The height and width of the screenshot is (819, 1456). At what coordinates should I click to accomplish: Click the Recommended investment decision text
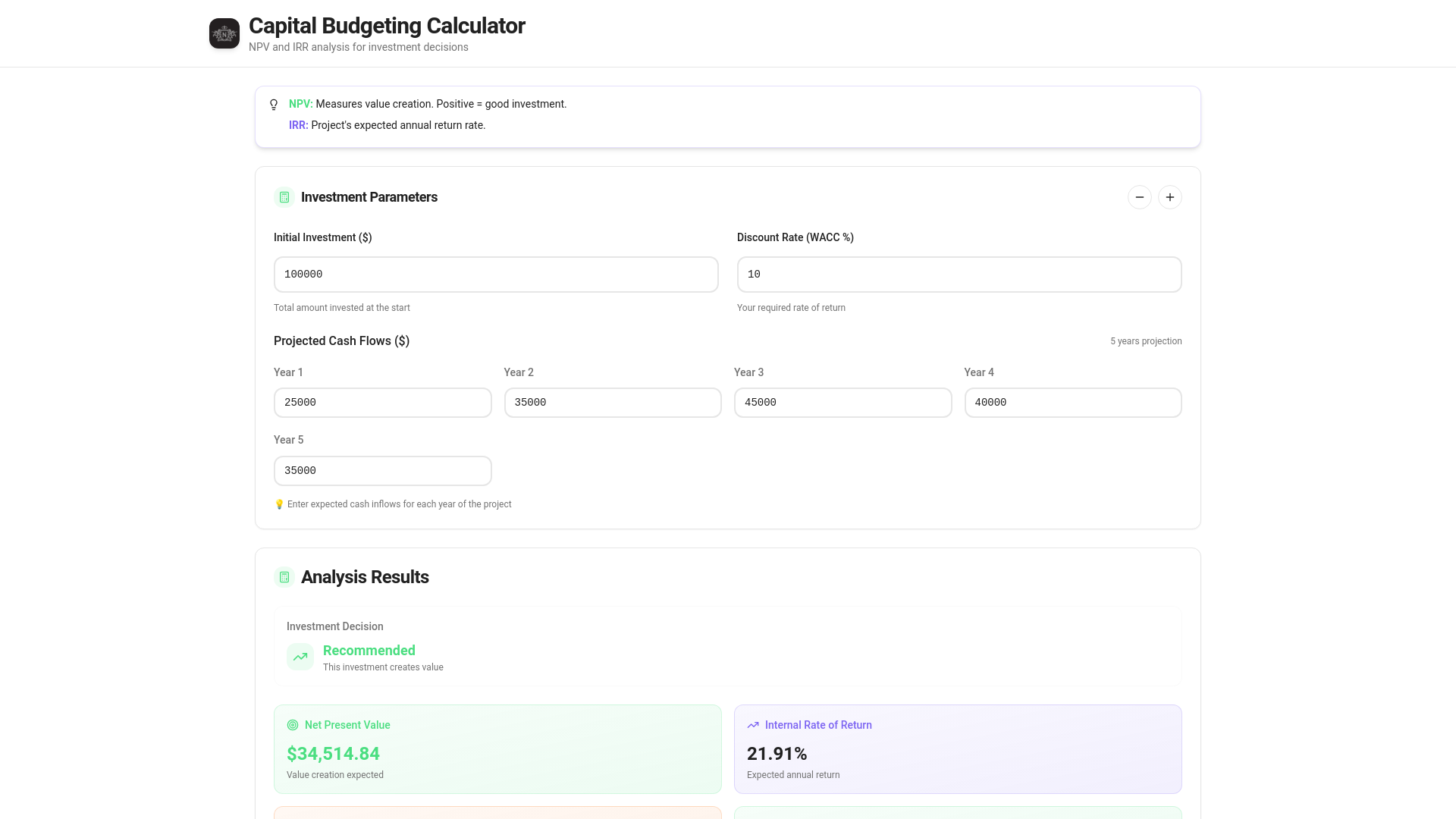369,651
